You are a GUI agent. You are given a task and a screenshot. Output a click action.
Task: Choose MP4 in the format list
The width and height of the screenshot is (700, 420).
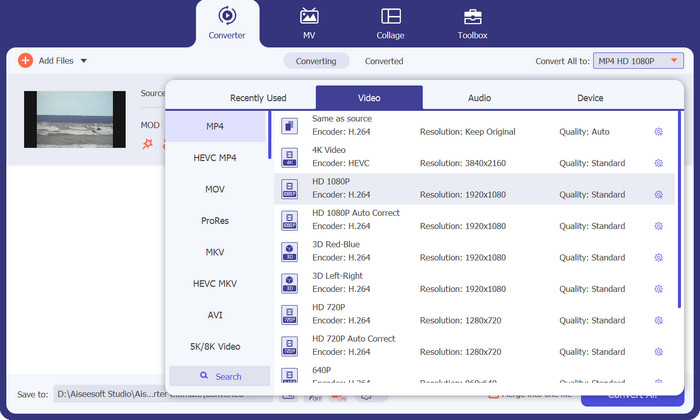pyautogui.click(x=215, y=126)
